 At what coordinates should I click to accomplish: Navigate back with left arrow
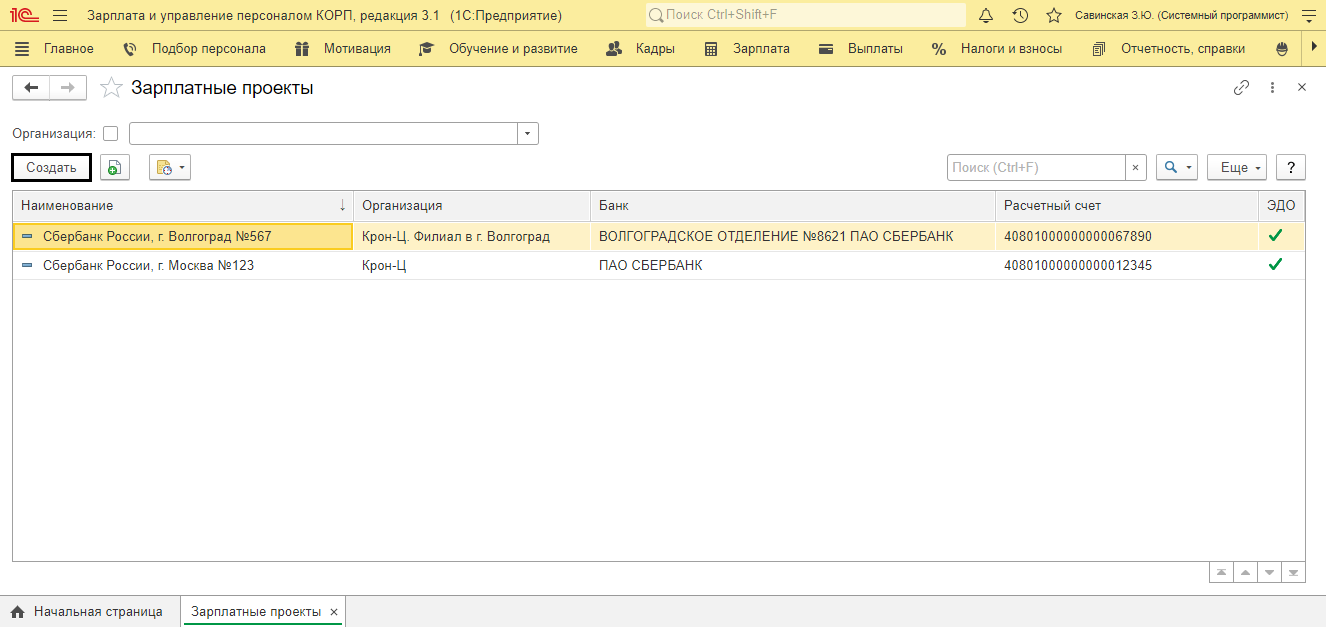[x=31, y=88]
